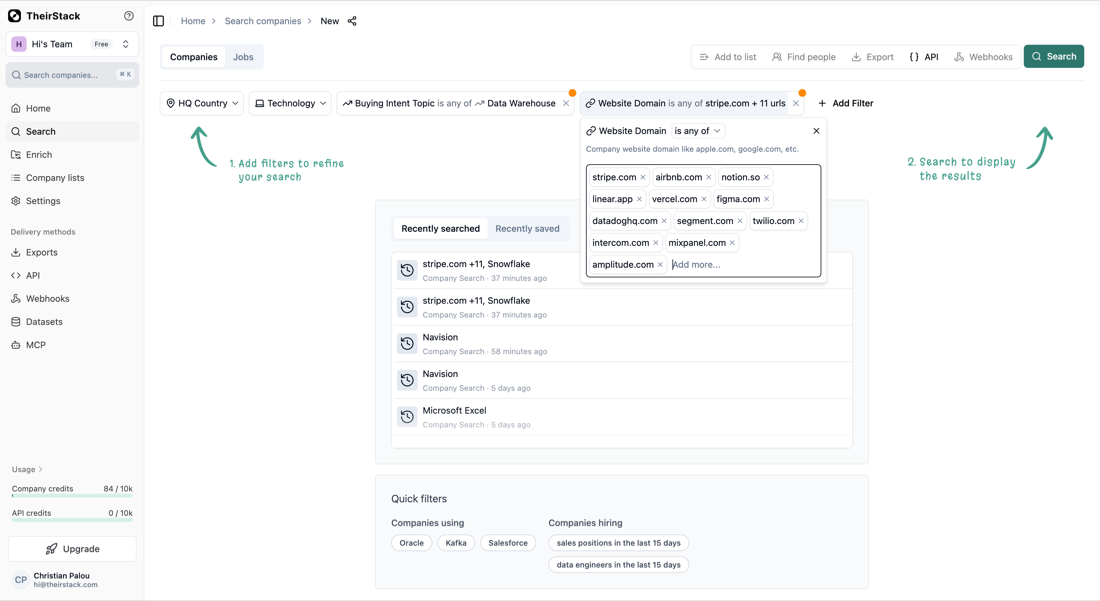Screen dimensions: 1100x601
Task: Click the Export toolbar button
Action: coord(873,57)
